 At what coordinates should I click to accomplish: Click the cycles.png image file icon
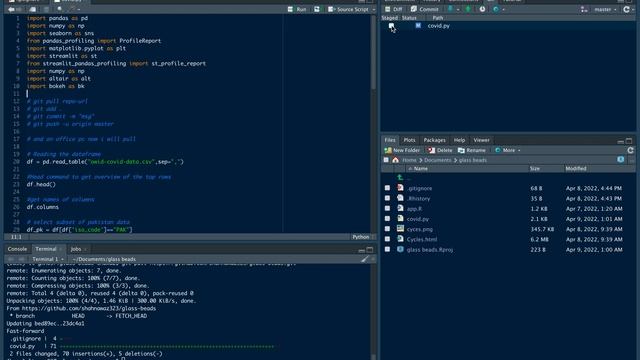[x=400, y=229]
